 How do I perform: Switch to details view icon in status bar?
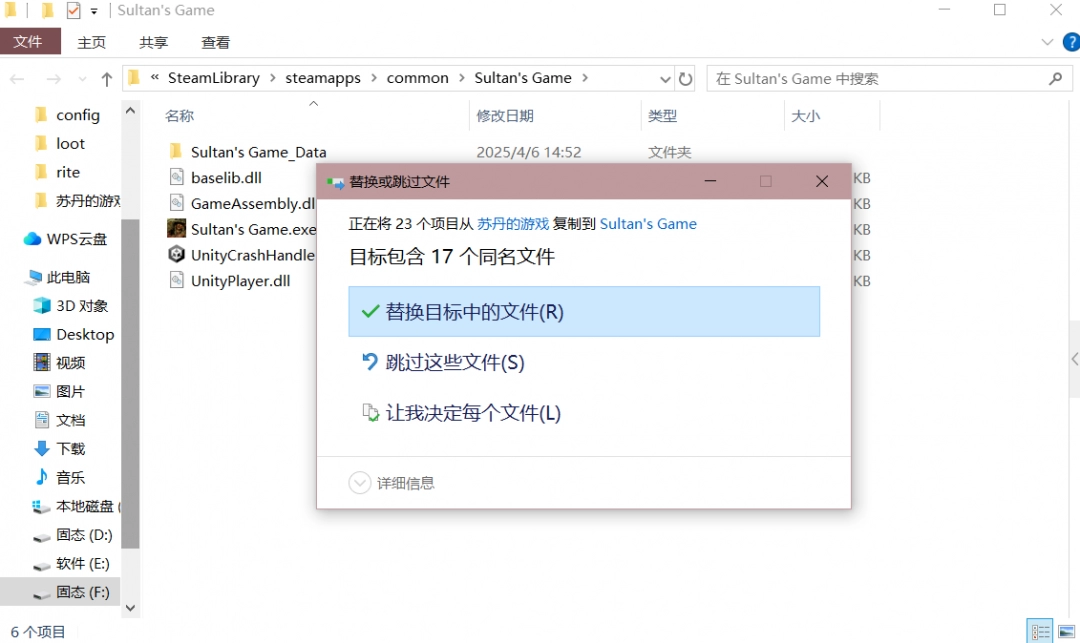[x=1041, y=632]
